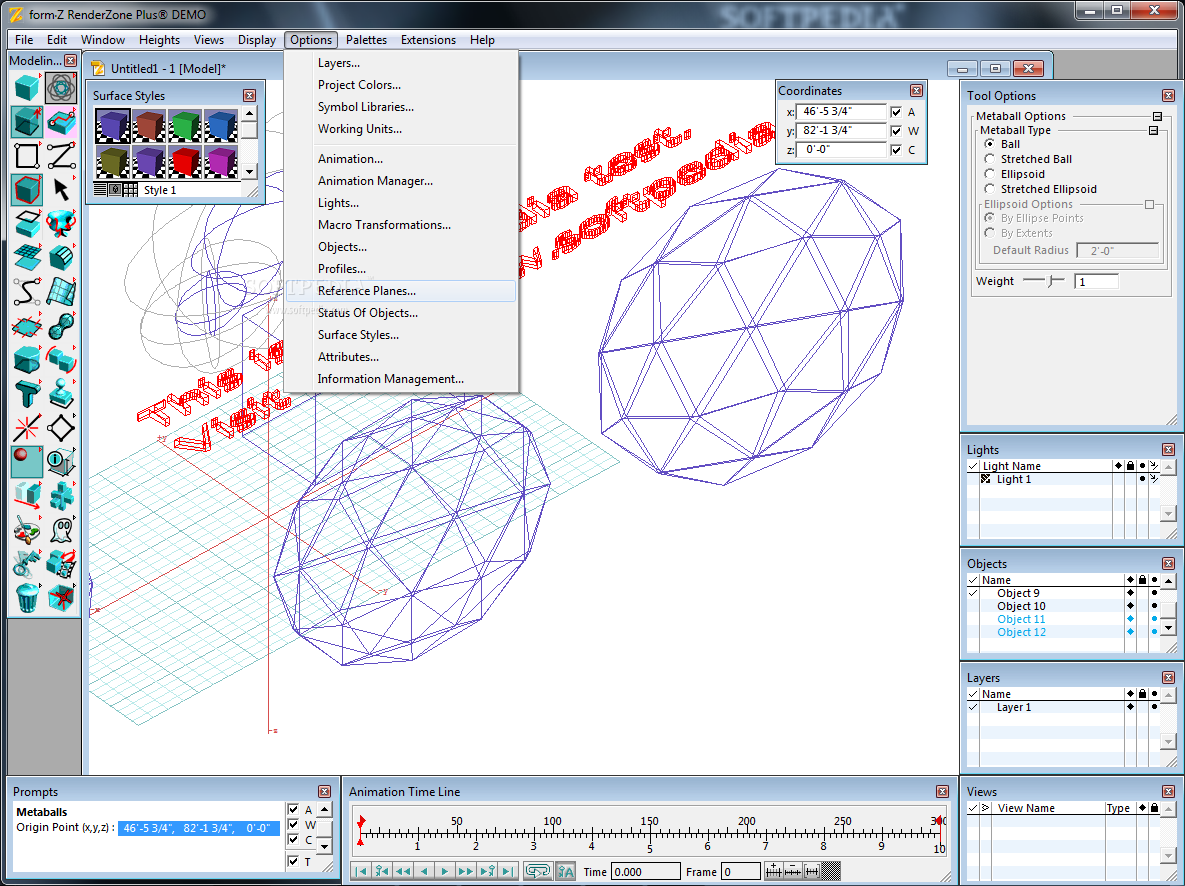
Task: Toggle the A checkbox in Coordinates panel
Action: point(896,112)
